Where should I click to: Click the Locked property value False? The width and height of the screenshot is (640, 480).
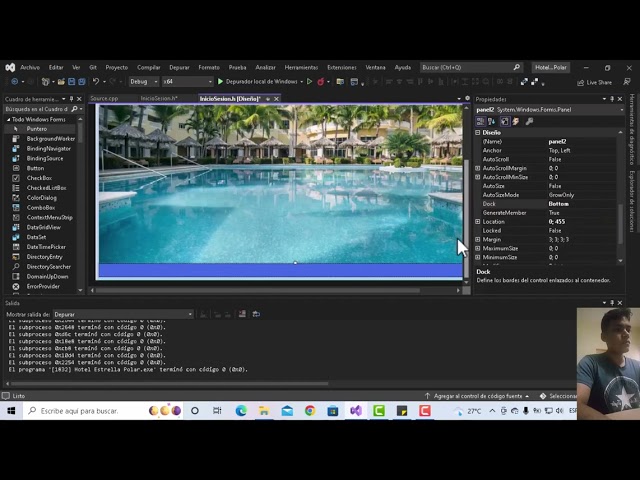[x=555, y=231]
